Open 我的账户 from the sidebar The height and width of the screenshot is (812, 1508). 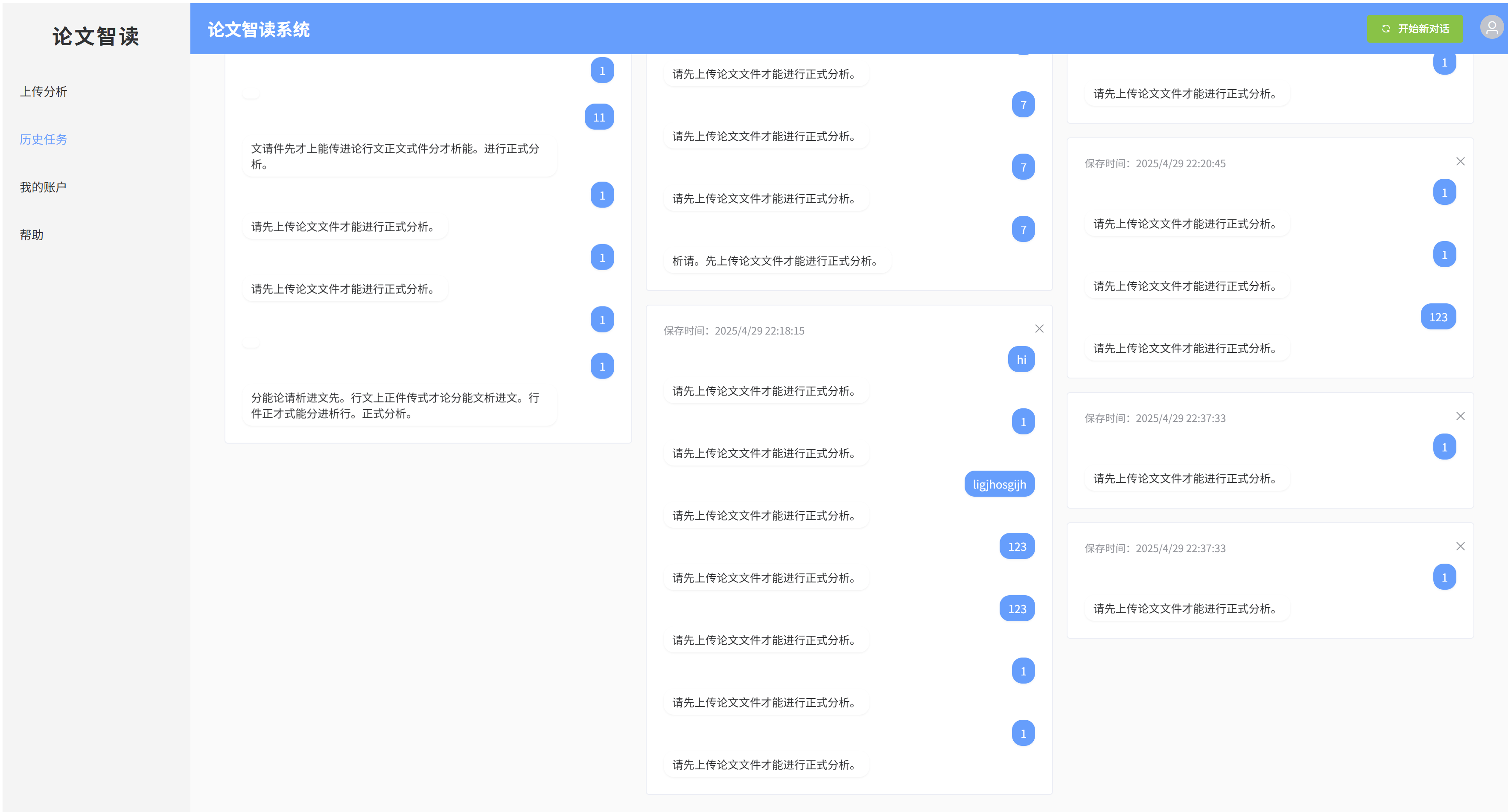pyautogui.click(x=42, y=186)
